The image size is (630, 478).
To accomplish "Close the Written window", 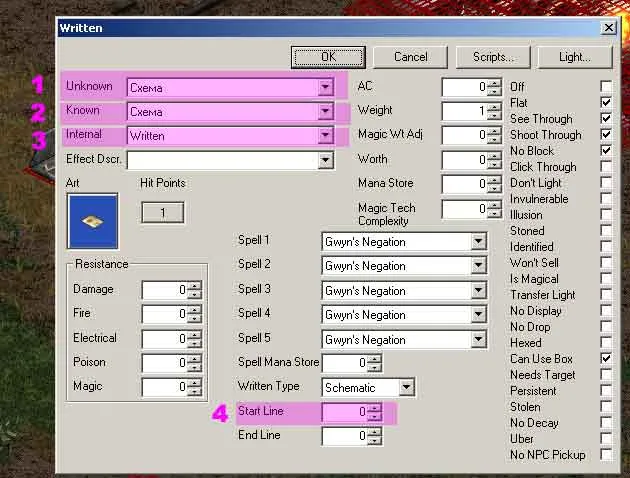I will [607, 28].
